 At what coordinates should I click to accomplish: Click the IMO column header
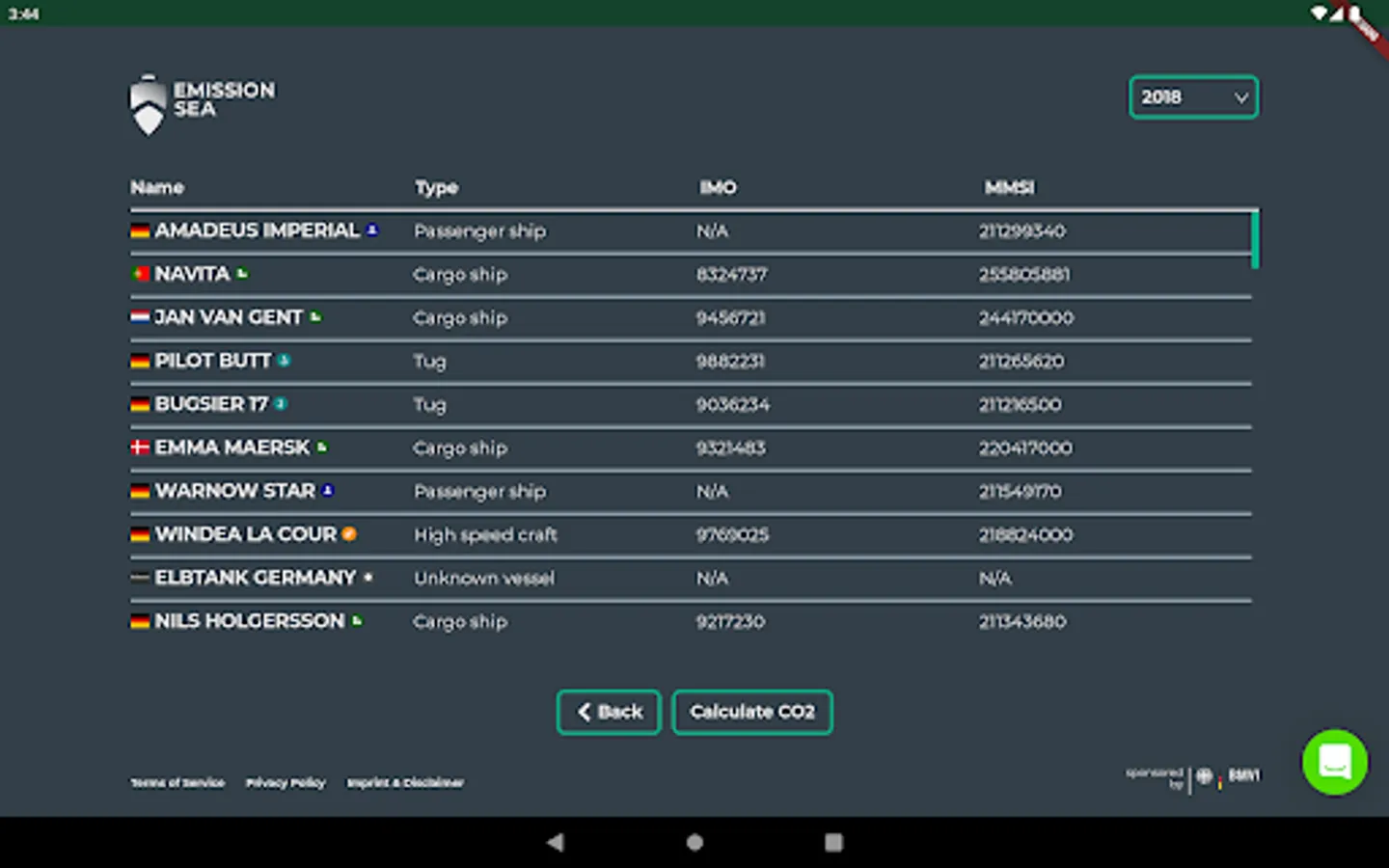718,187
